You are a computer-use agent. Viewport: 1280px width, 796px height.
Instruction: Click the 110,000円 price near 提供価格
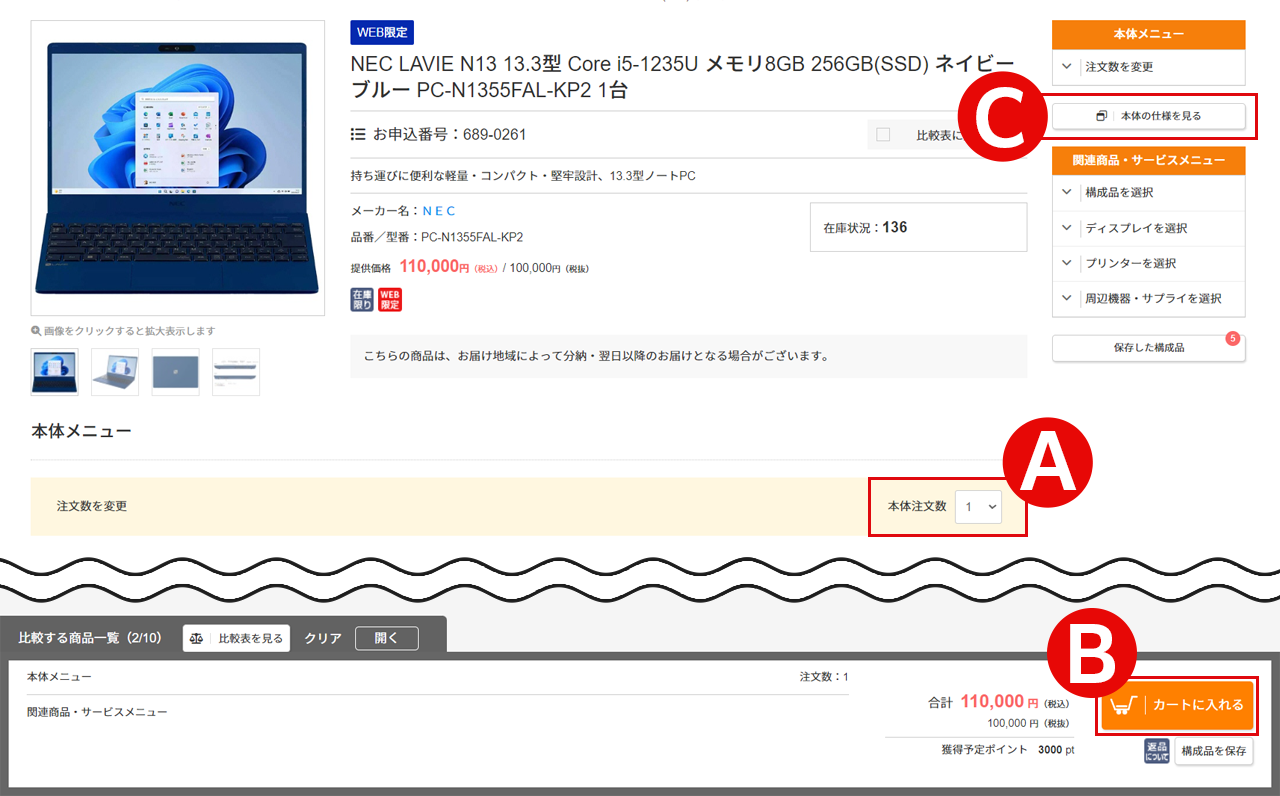434,267
